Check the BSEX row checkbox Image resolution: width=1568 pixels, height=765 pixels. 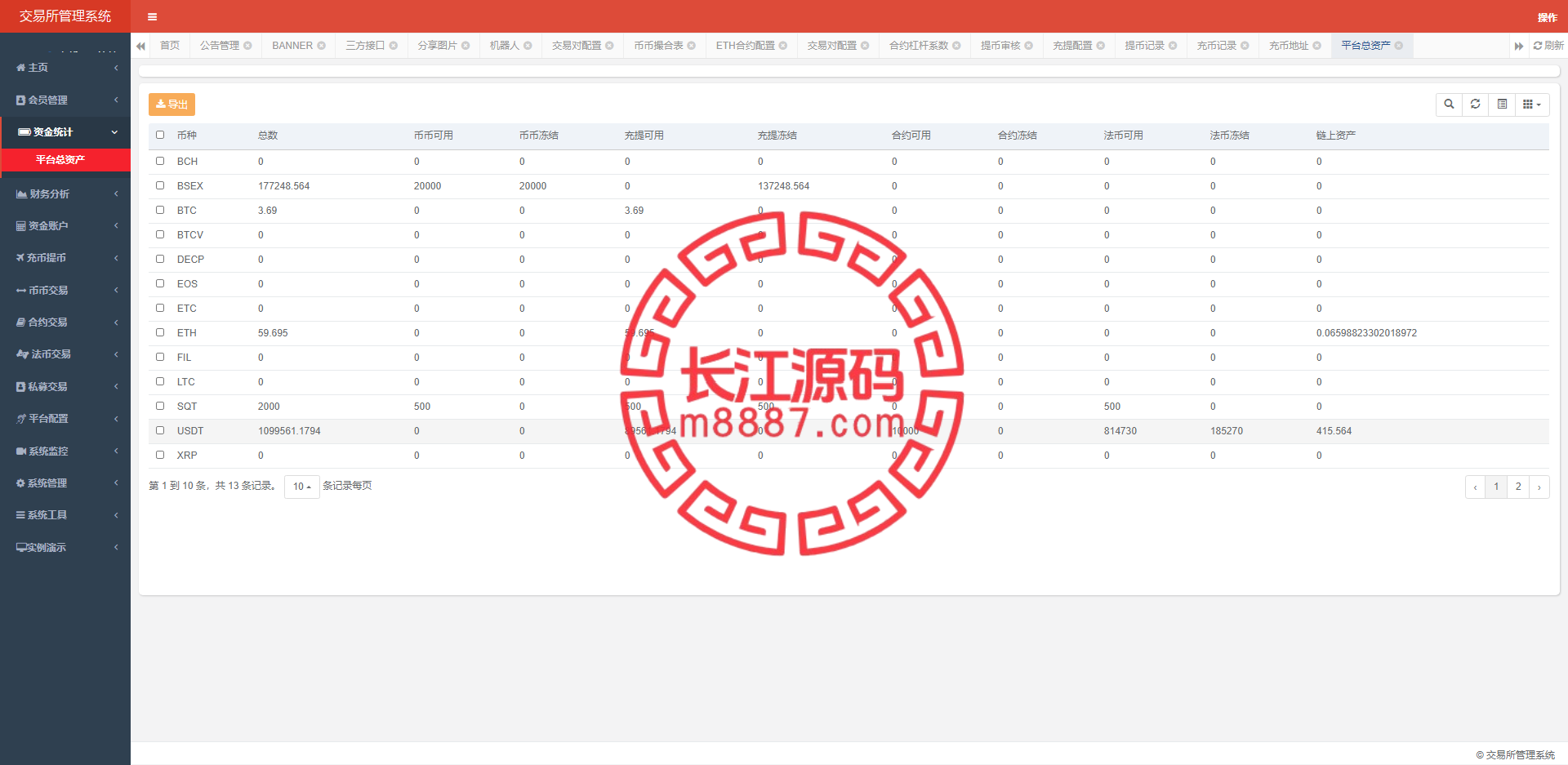coord(160,185)
